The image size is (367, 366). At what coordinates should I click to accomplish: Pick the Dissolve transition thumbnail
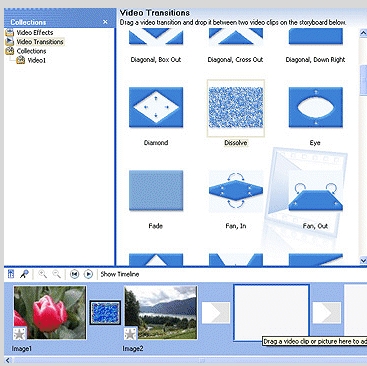(236, 107)
